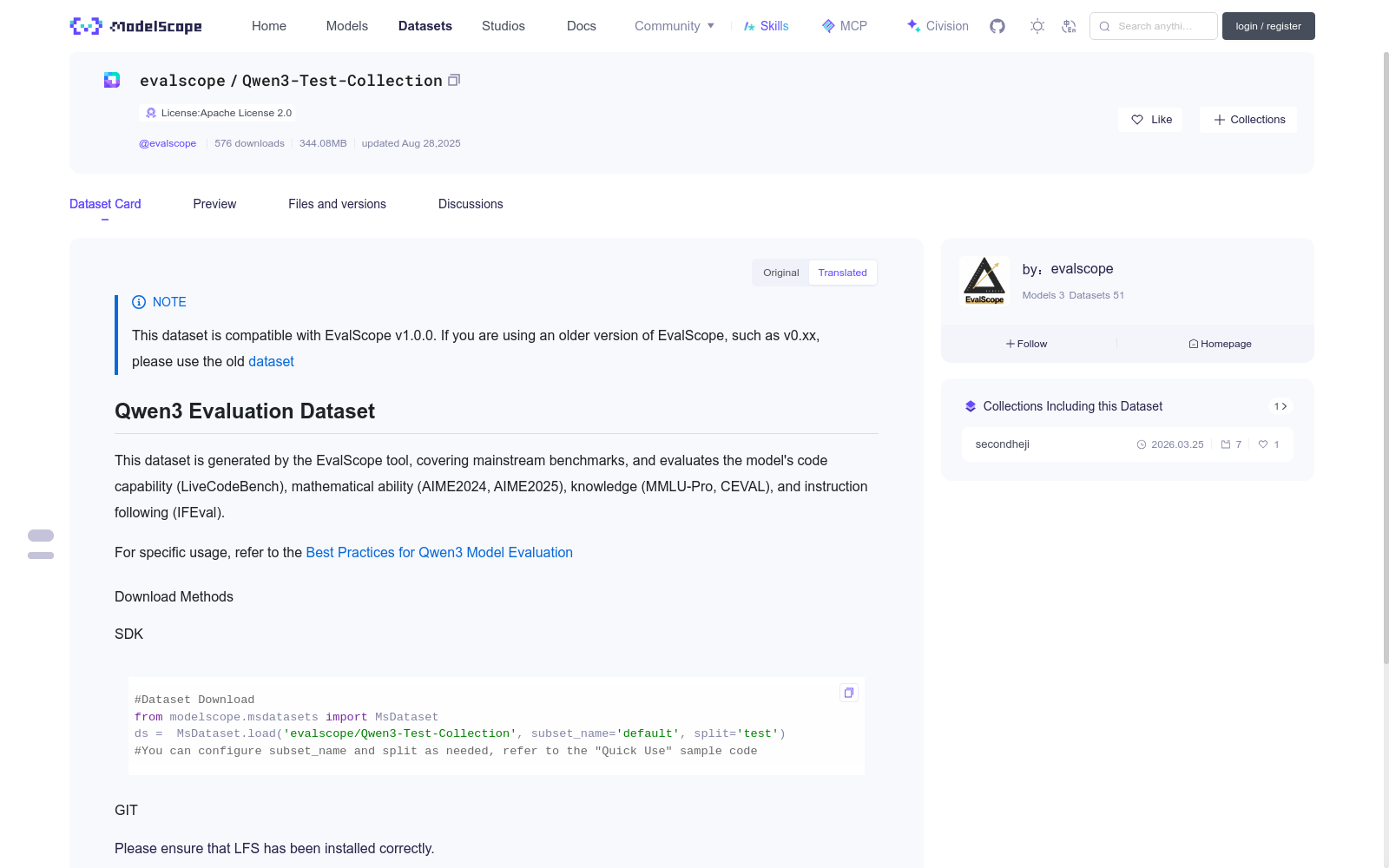The image size is (1389, 868).
Task: Click the ModelScope logo
Action: point(136,26)
